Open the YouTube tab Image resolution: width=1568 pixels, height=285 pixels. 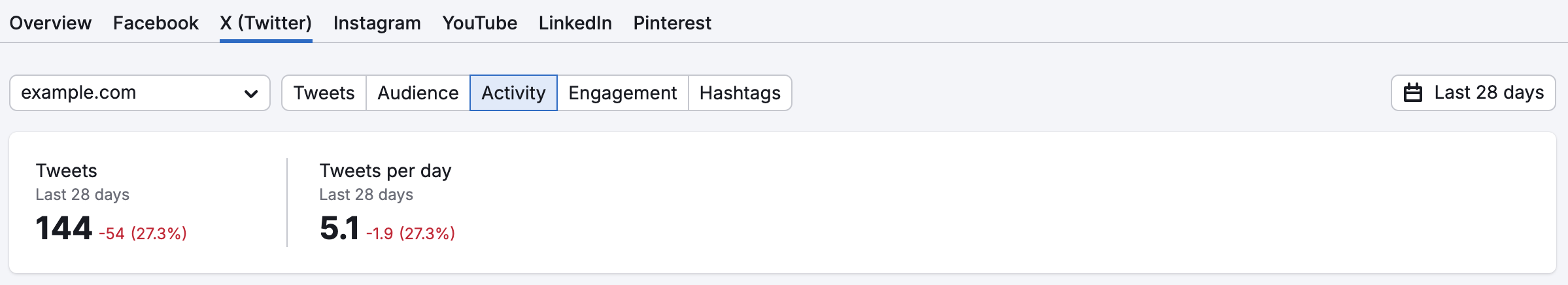click(480, 23)
